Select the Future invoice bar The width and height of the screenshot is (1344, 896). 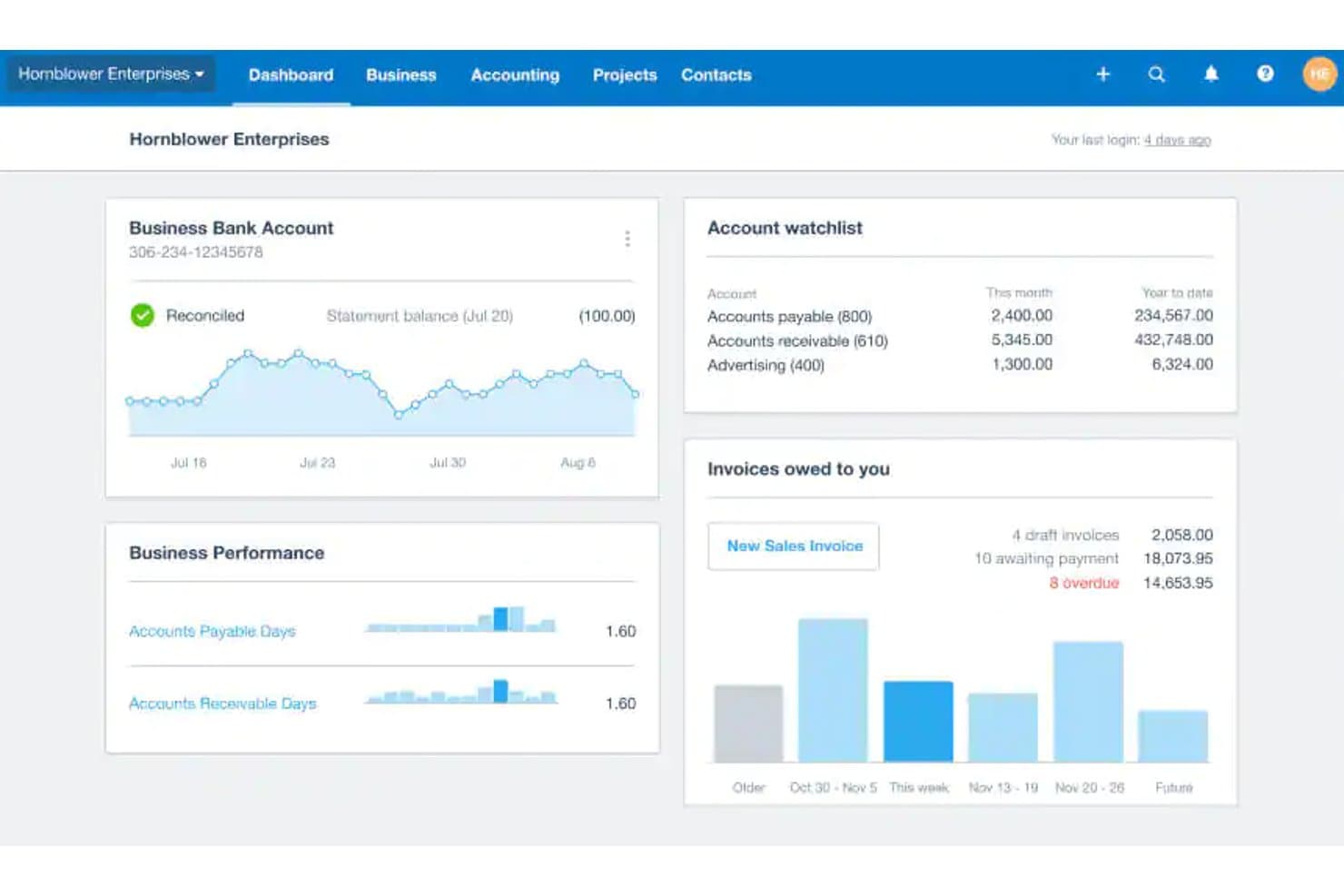point(1173,736)
